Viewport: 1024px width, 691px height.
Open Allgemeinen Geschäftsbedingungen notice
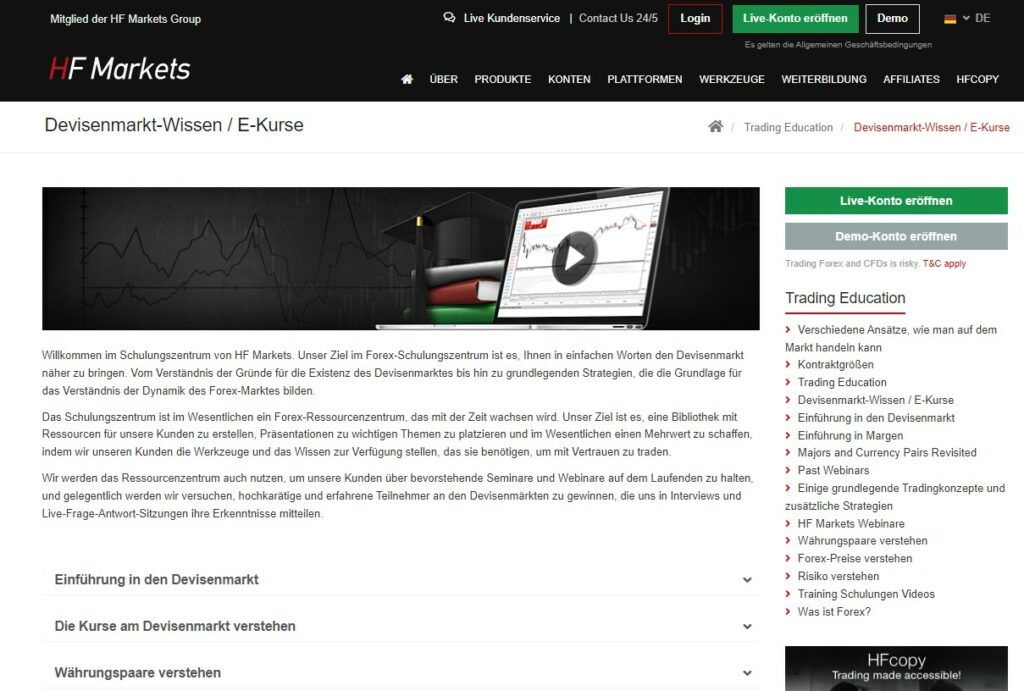(839, 45)
